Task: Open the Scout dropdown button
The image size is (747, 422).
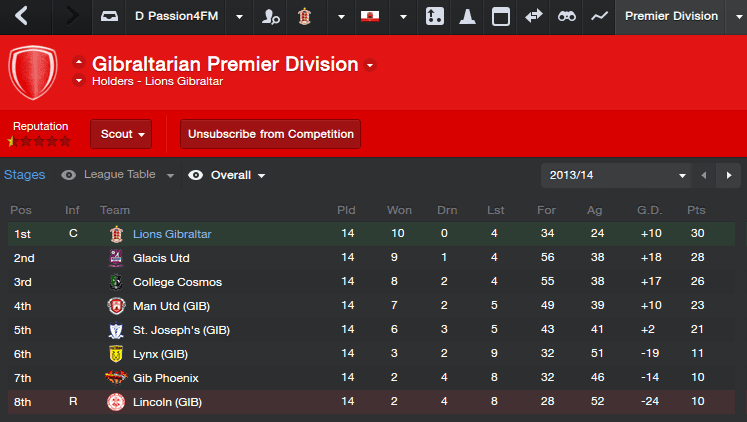Action: [120, 134]
